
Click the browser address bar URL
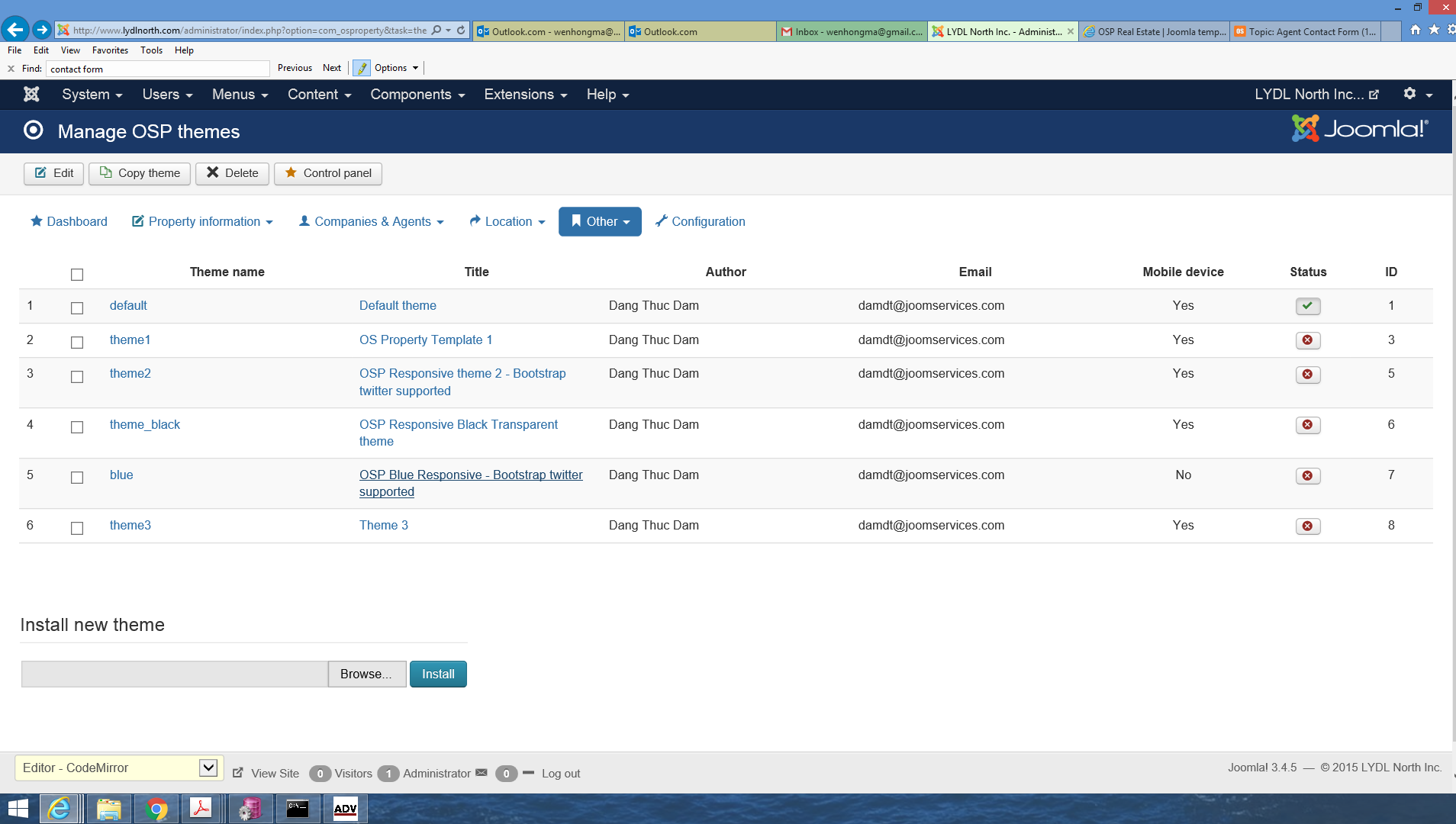point(250,31)
